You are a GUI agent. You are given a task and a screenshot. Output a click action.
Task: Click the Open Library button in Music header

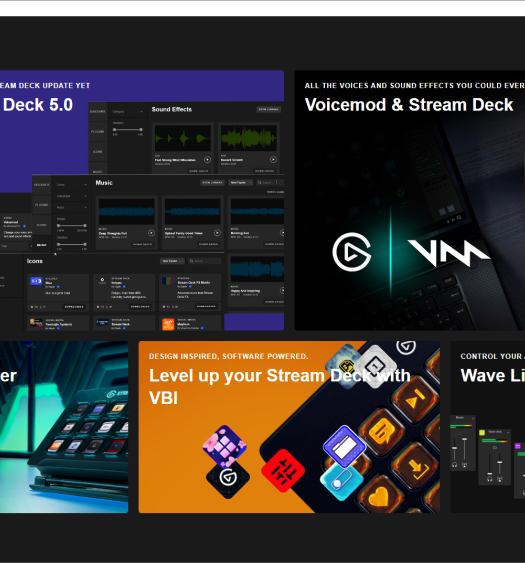tap(212, 183)
